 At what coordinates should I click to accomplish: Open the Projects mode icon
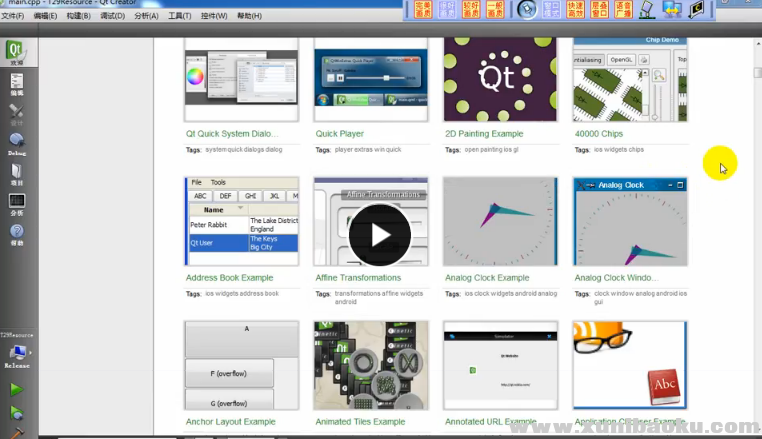tap(16, 174)
